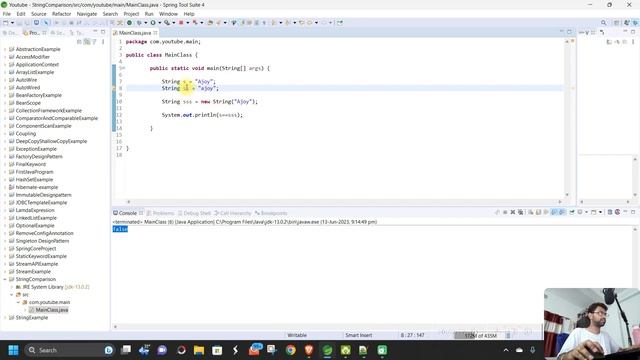Open Google Chrome from the taskbar
The width and height of the screenshot is (640, 360).
(291, 350)
